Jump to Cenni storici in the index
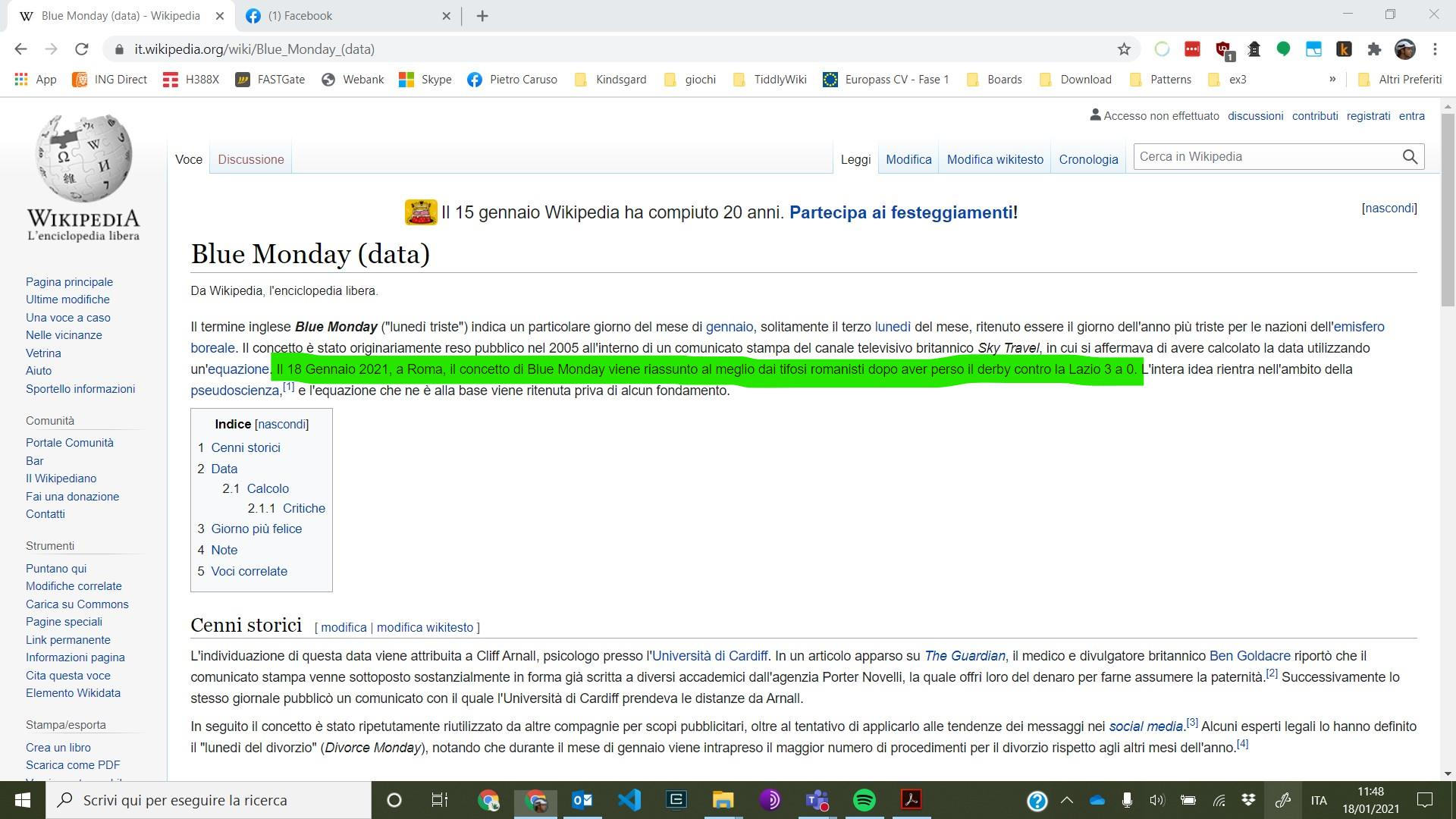1456x819 pixels. (x=246, y=447)
